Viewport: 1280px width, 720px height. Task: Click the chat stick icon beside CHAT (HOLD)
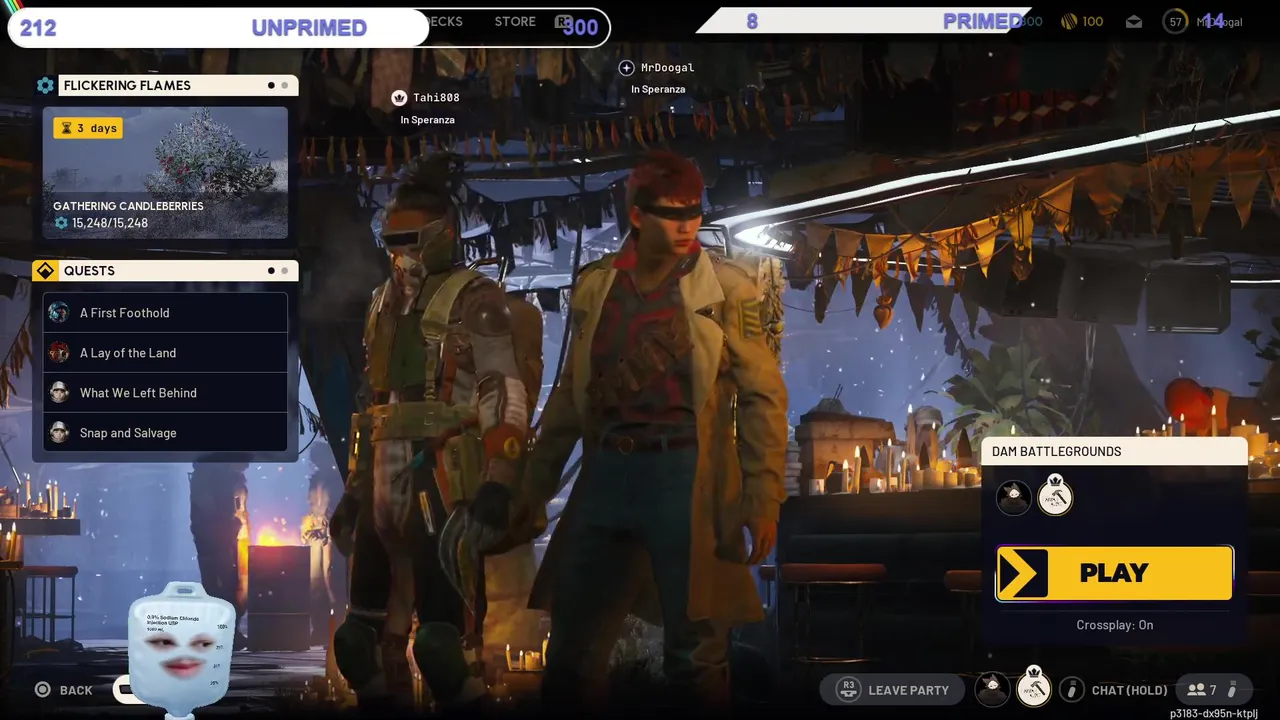1071,689
